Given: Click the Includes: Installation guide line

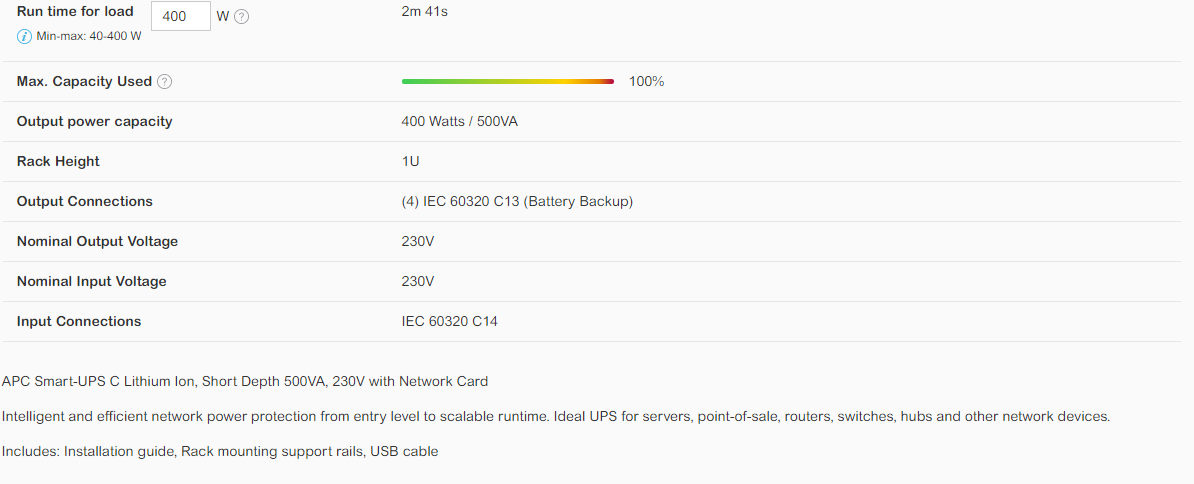Looking at the screenshot, I should tap(220, 451).
